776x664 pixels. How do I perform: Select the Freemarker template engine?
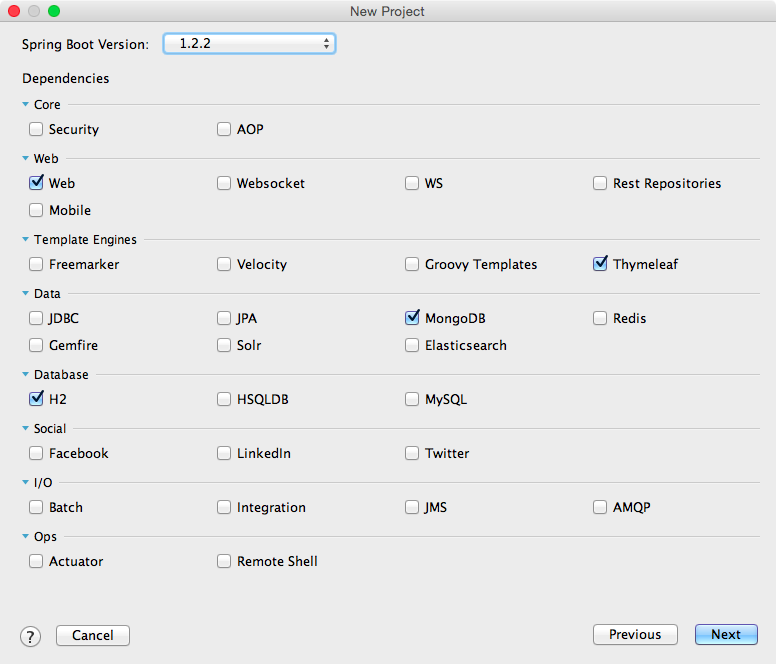coord(36,264)
